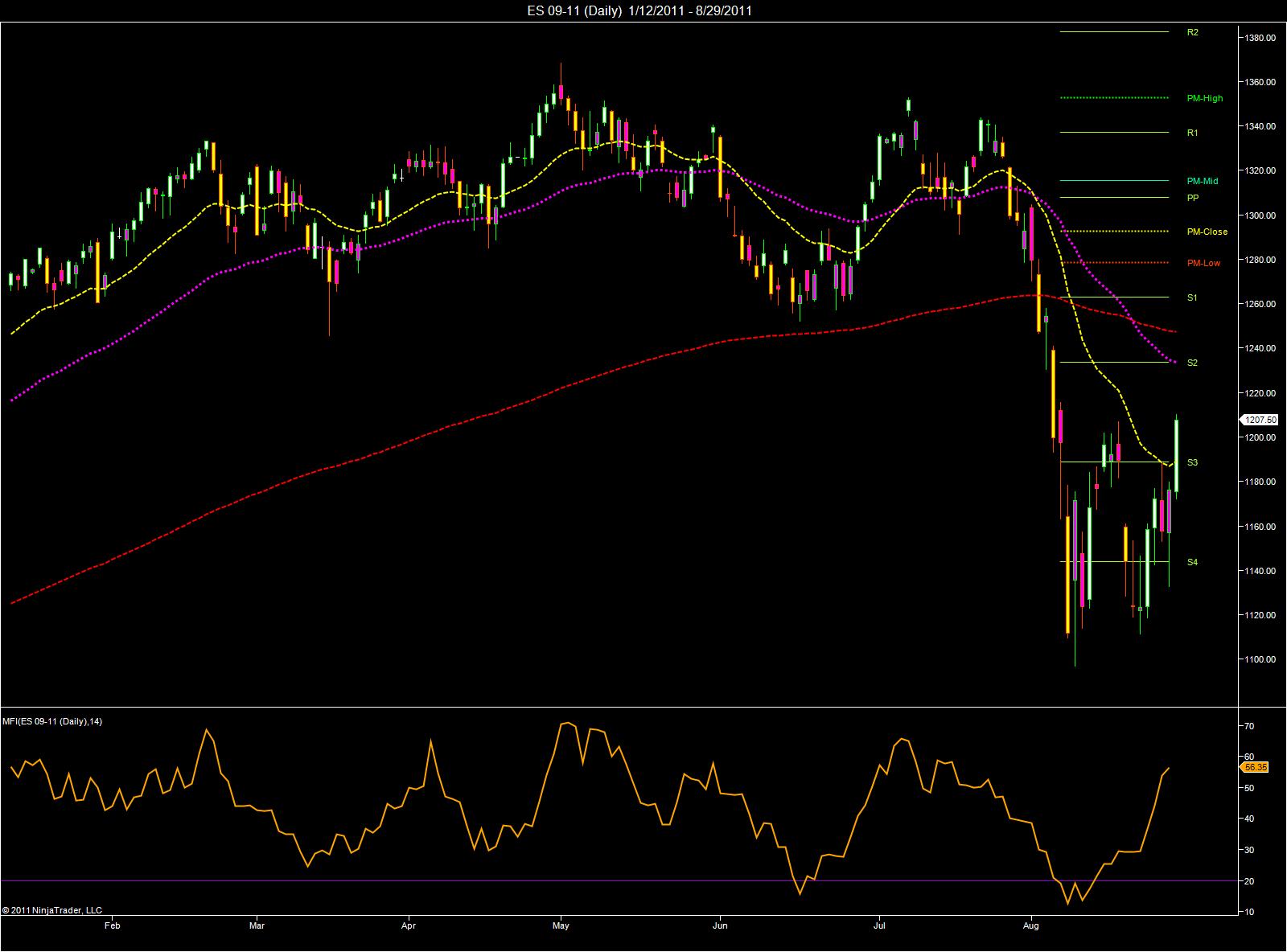Select 1300.00 on the price axis
Screen dimensions: 1287x952
(x=1261, y=215)
